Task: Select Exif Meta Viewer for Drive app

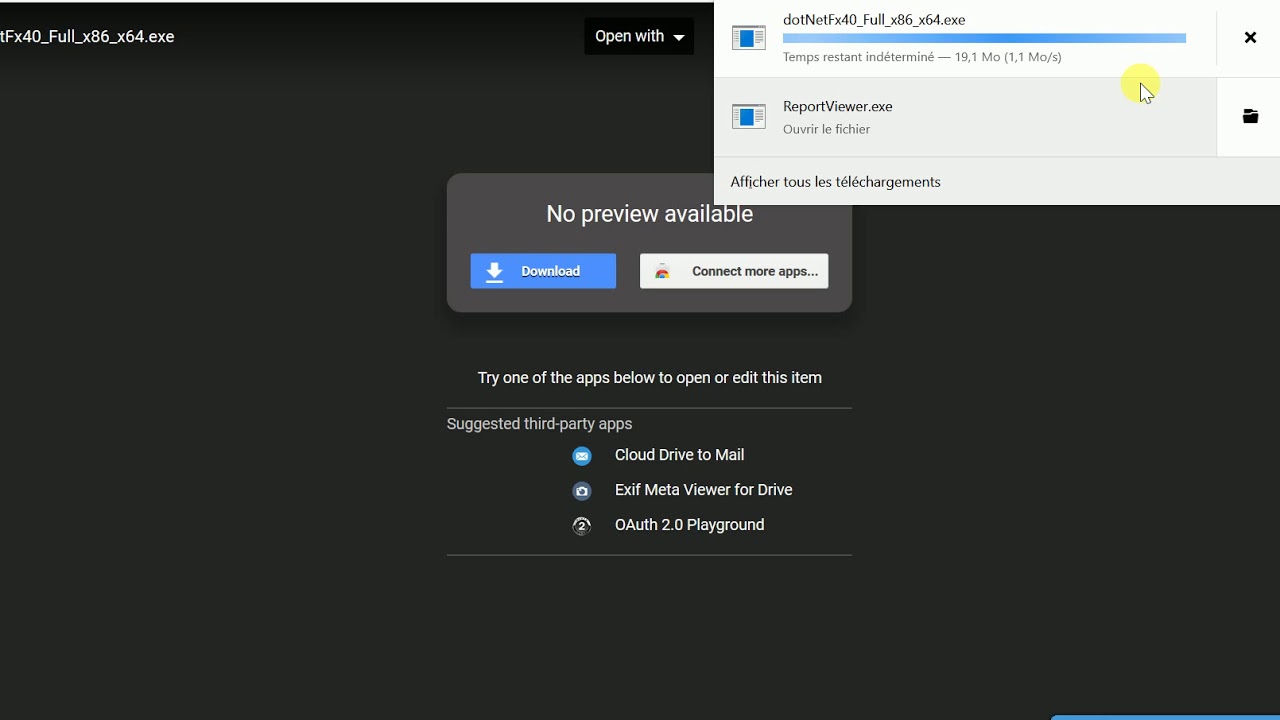Action: point(703,490)
